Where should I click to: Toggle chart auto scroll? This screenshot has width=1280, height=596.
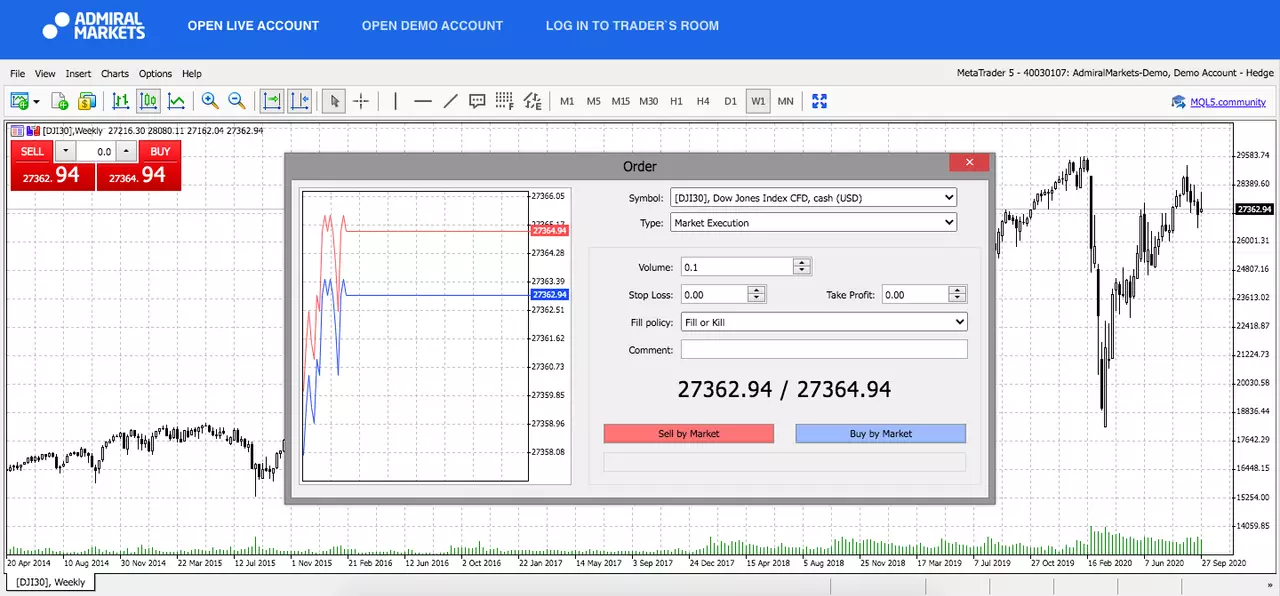coord(272,101)
